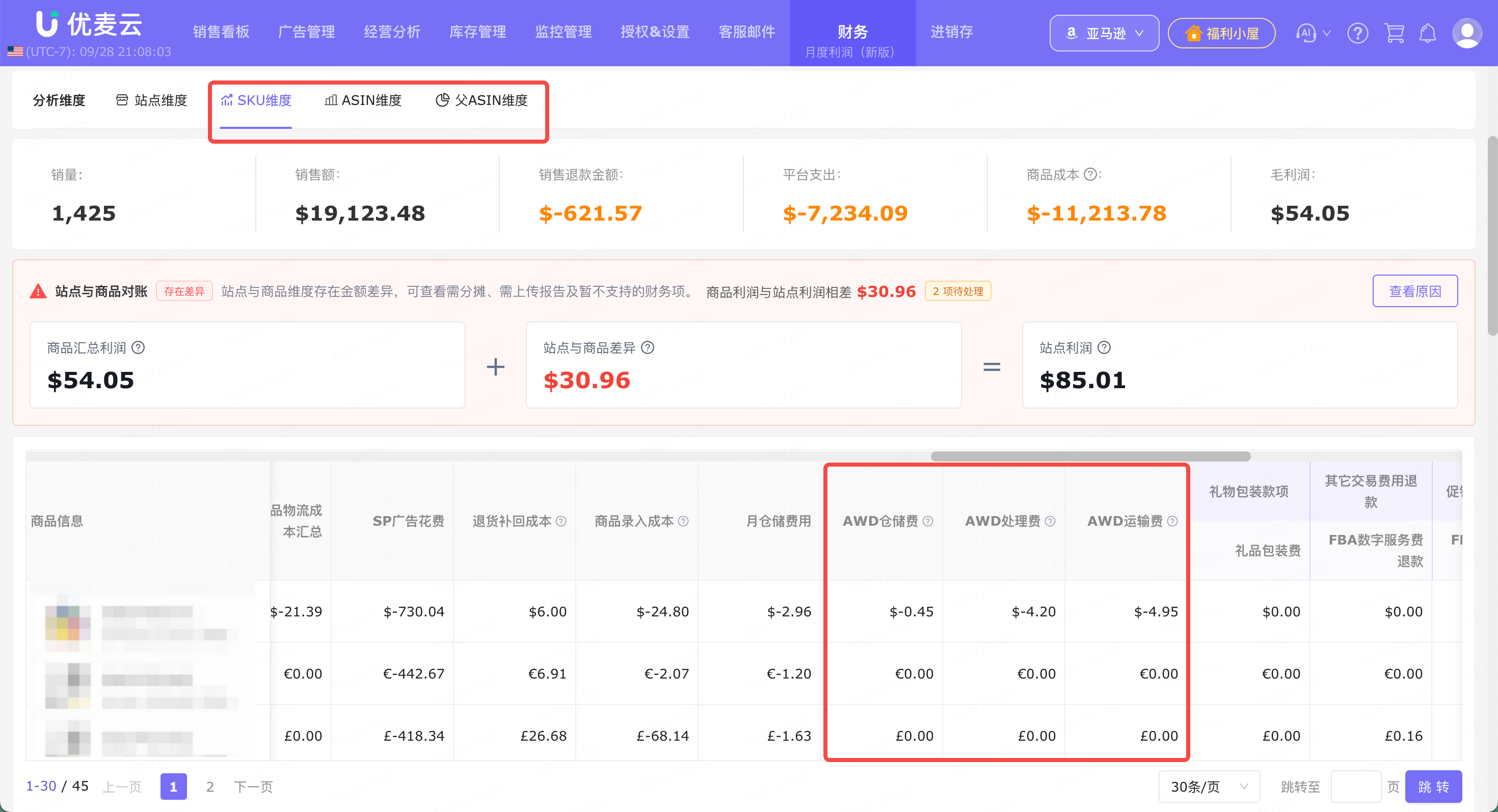1498x812 pixels.
Task: Click the info icon beside AWD处理费 header
Action: 1050,521
